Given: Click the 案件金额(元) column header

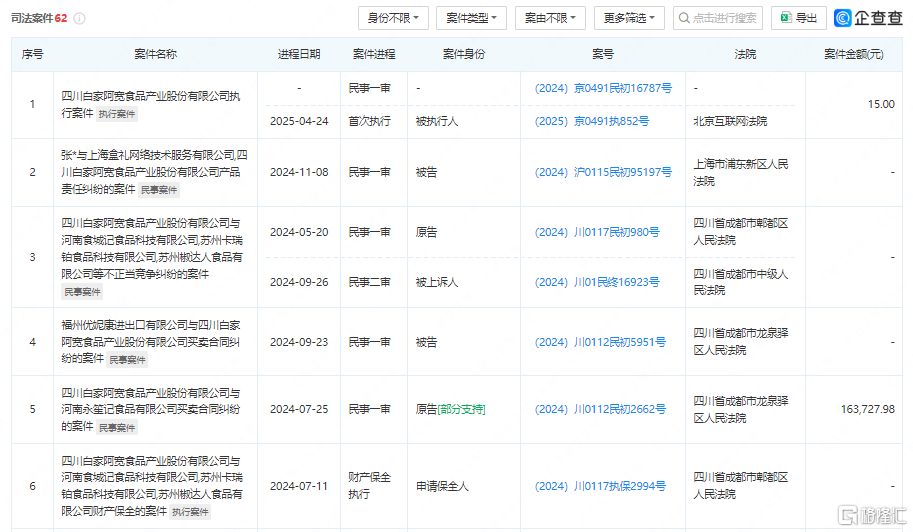Looking at the screenshot, I should [854, 54].
